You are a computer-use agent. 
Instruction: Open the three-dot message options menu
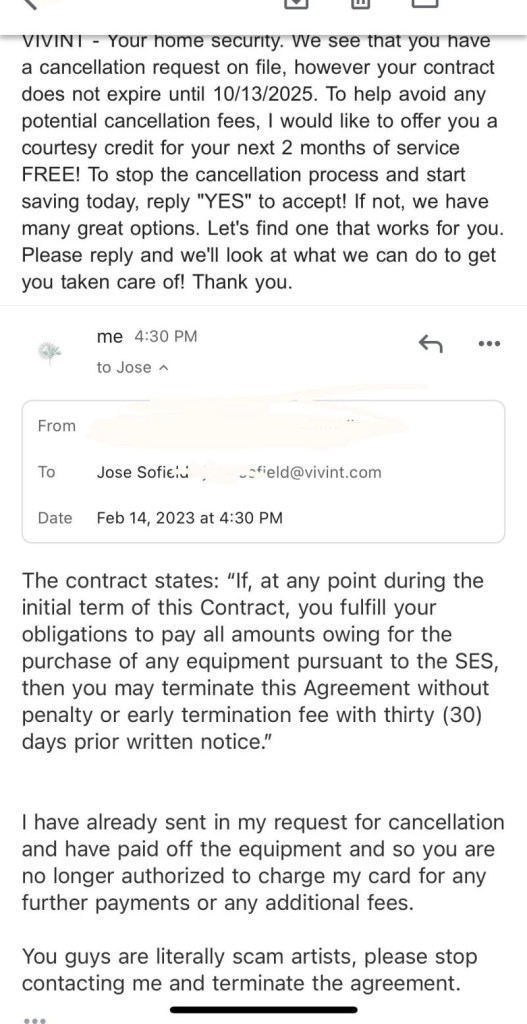pos(489,344)
